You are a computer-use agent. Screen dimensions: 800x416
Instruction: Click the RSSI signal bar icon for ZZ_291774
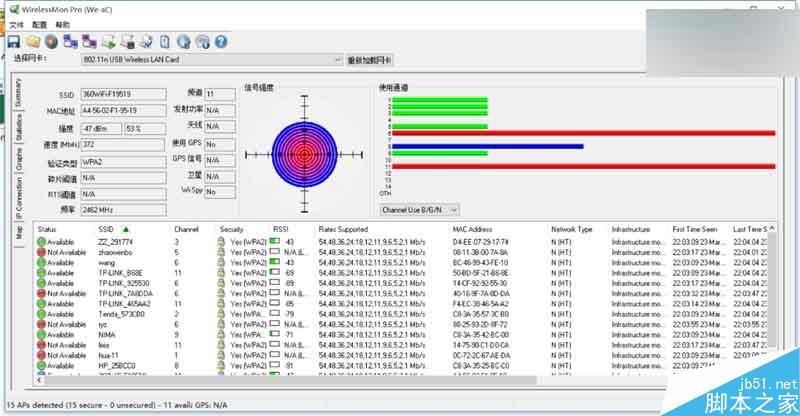point(274,241)
